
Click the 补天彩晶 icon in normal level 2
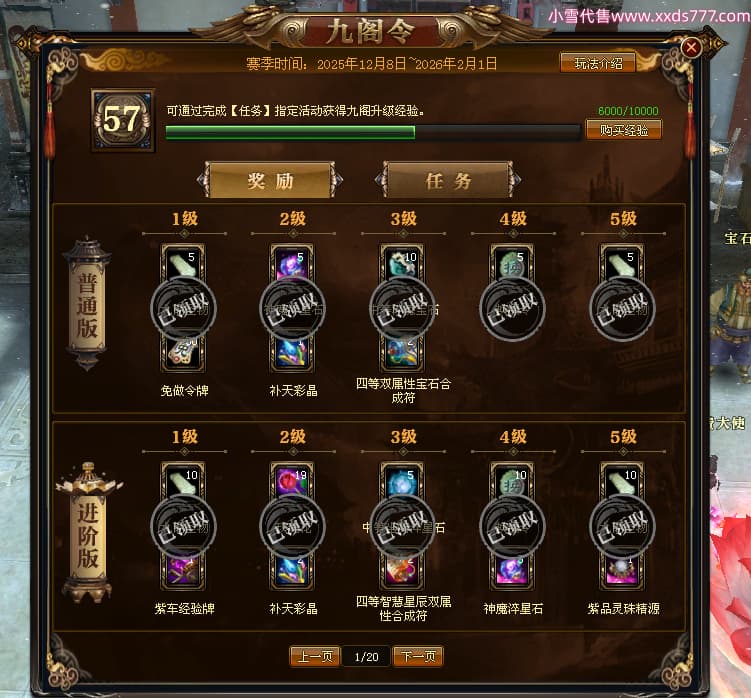coord(292,354)
